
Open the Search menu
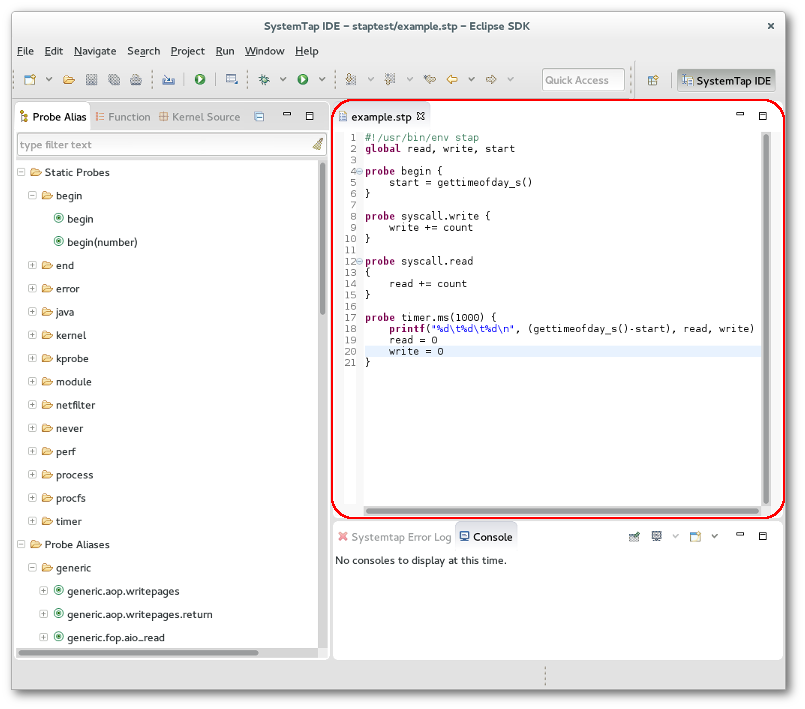pyautogui.click(x=144, y=51)
